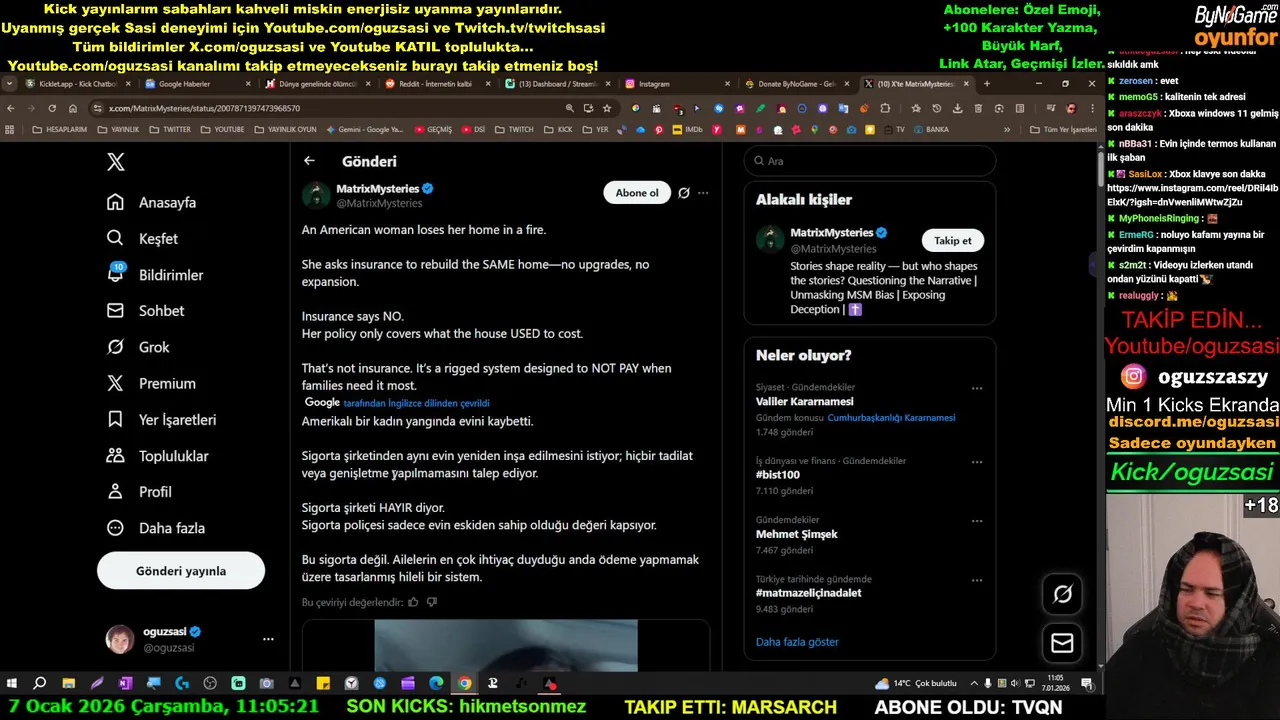The image size is (1280, 720).
Task: Open the taskbar notification center
Action: [1087, 683]
